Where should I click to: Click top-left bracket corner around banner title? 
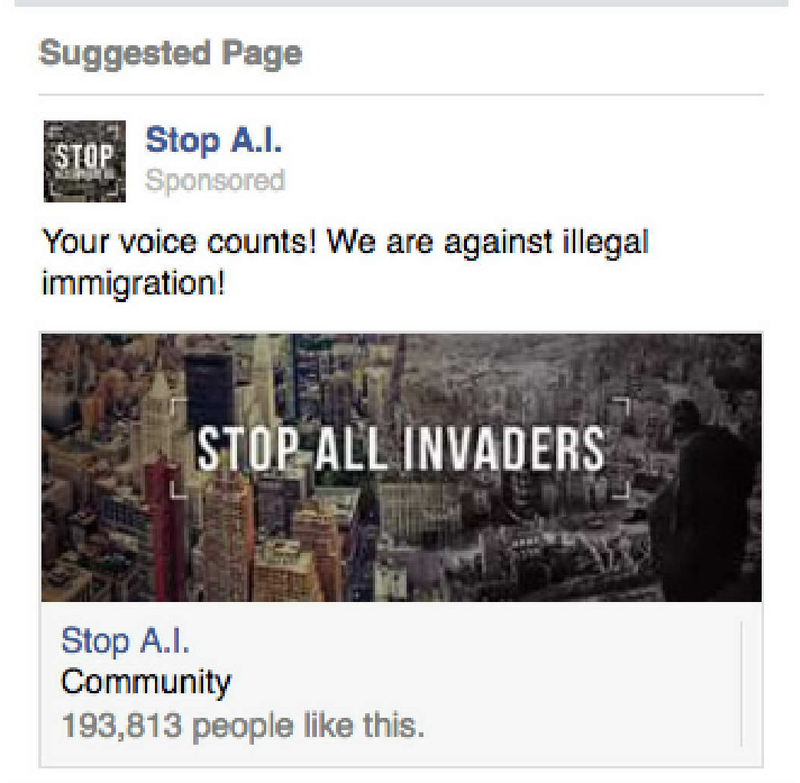[178, 406]
